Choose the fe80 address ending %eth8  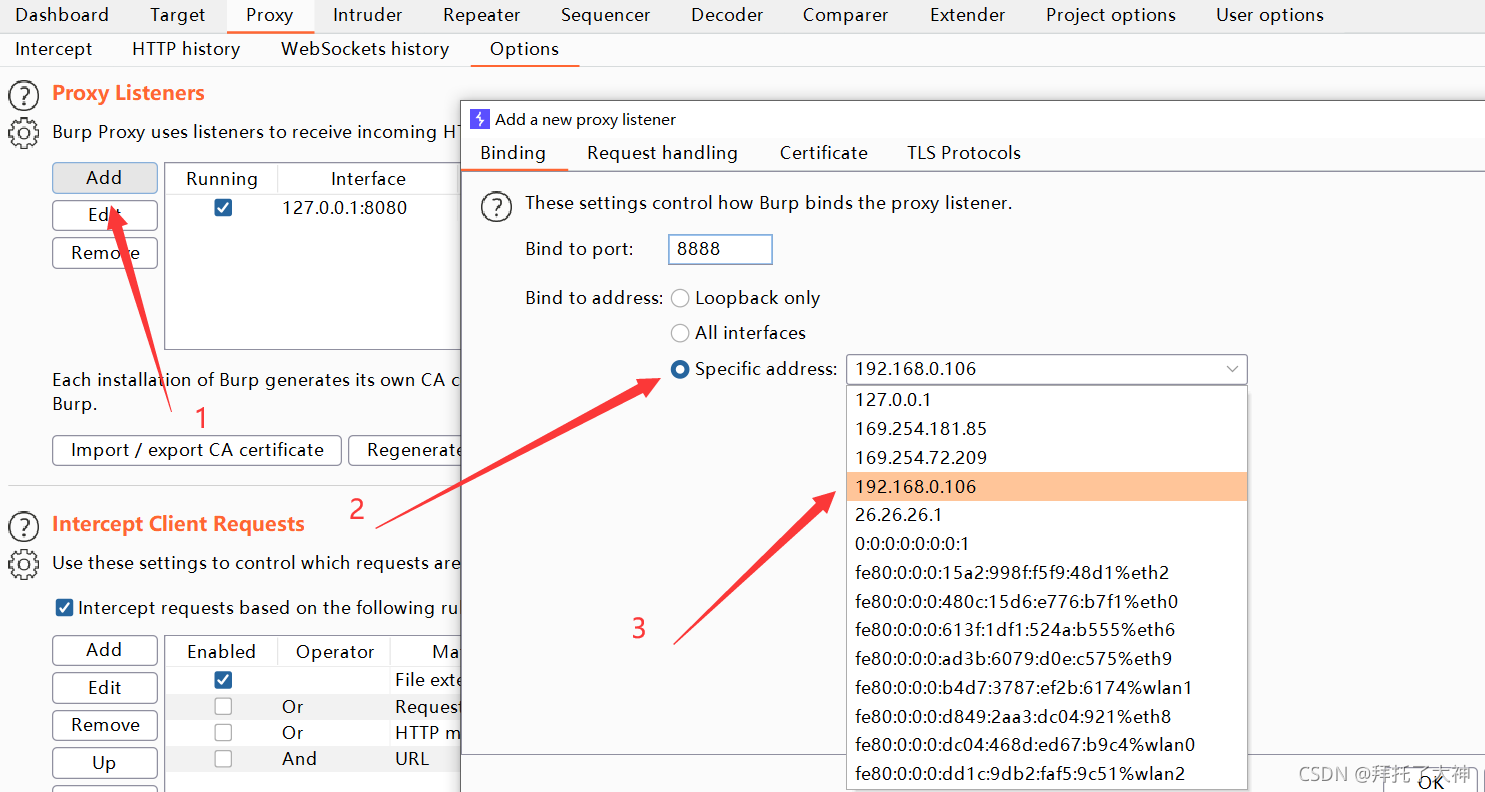1047,717
